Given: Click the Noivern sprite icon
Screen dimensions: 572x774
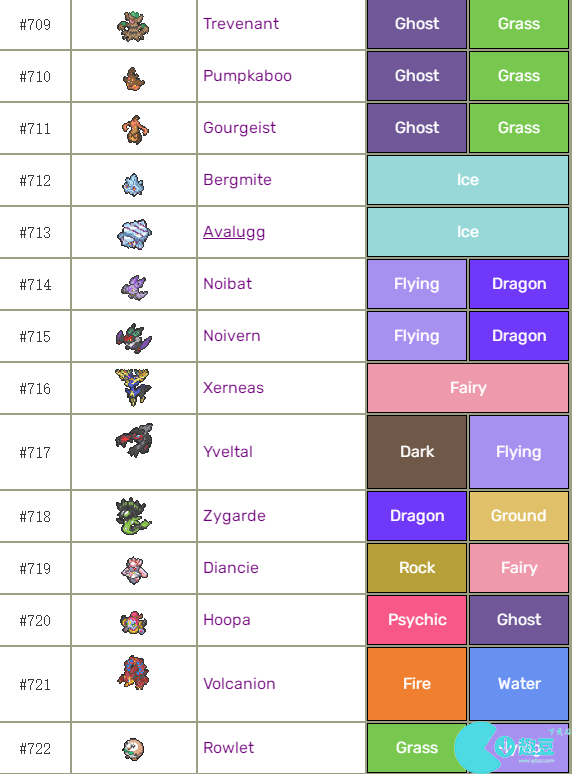Looking at the screenshot, I should click(x=134, y=339).
